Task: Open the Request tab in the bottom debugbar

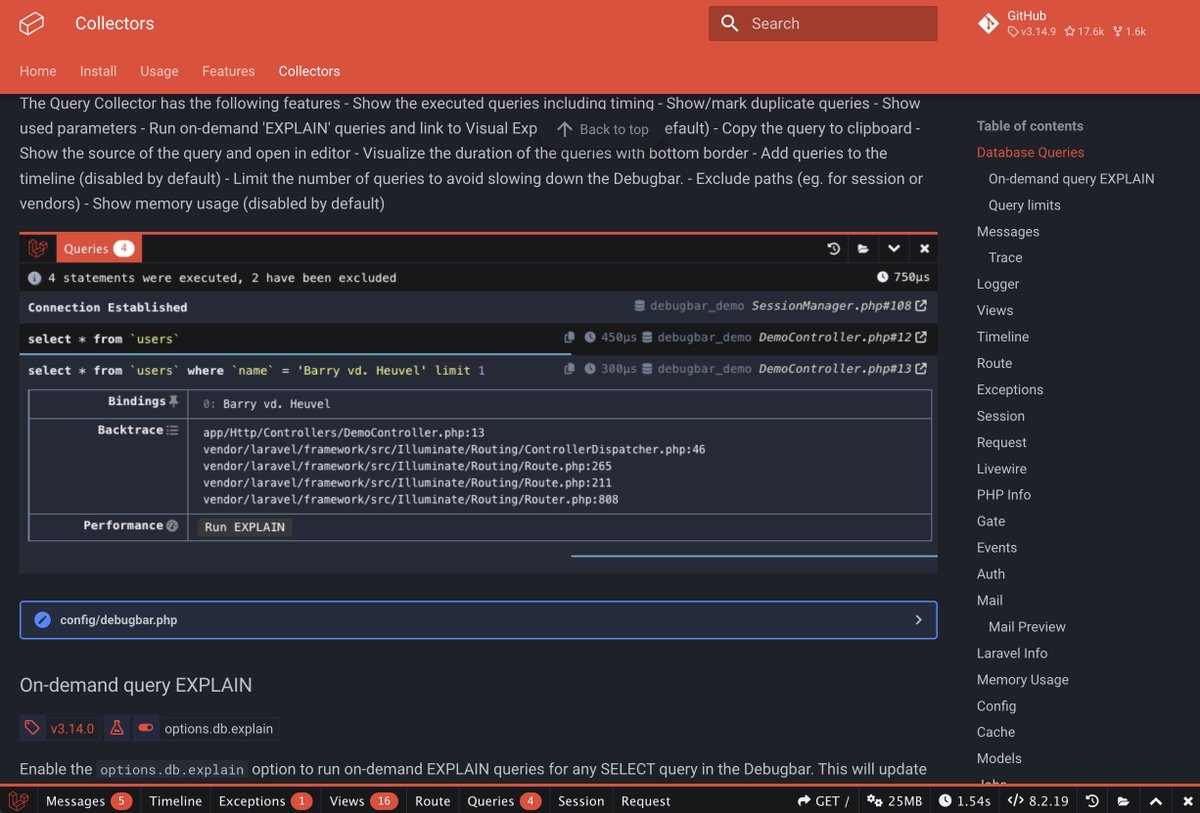Action: pos(646,801)
